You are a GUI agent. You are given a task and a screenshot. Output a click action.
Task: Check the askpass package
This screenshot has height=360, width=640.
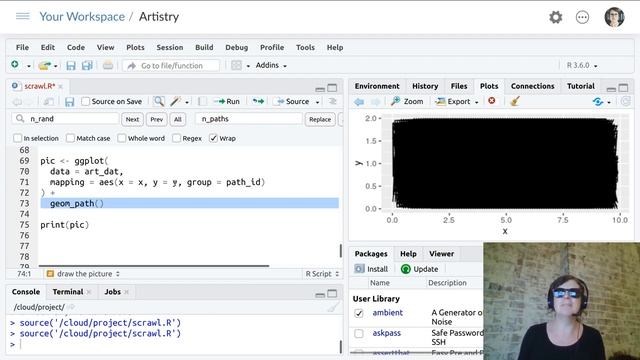[359, 333]
